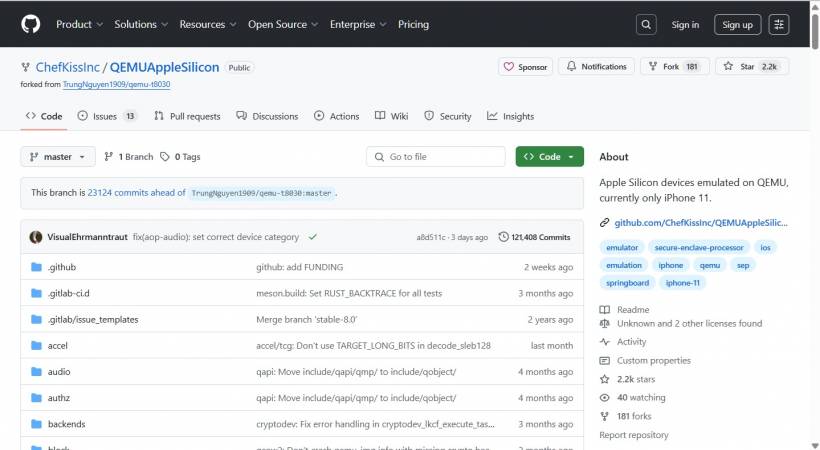Click the Sign up button
Viewport: 820px width, 450px height.
[x=737, y=25]
